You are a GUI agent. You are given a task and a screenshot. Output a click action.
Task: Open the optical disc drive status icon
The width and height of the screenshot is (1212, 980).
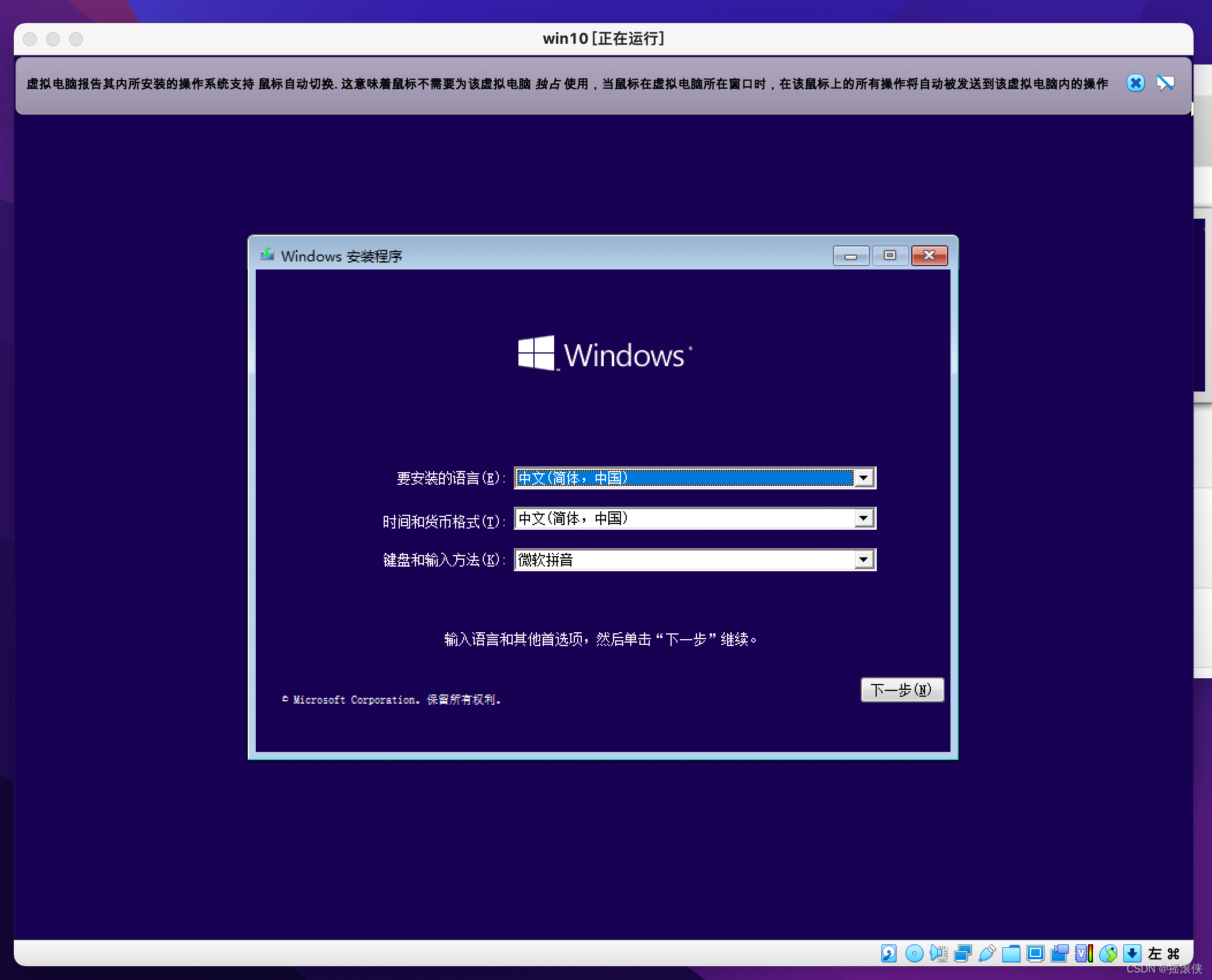point(914,954)
